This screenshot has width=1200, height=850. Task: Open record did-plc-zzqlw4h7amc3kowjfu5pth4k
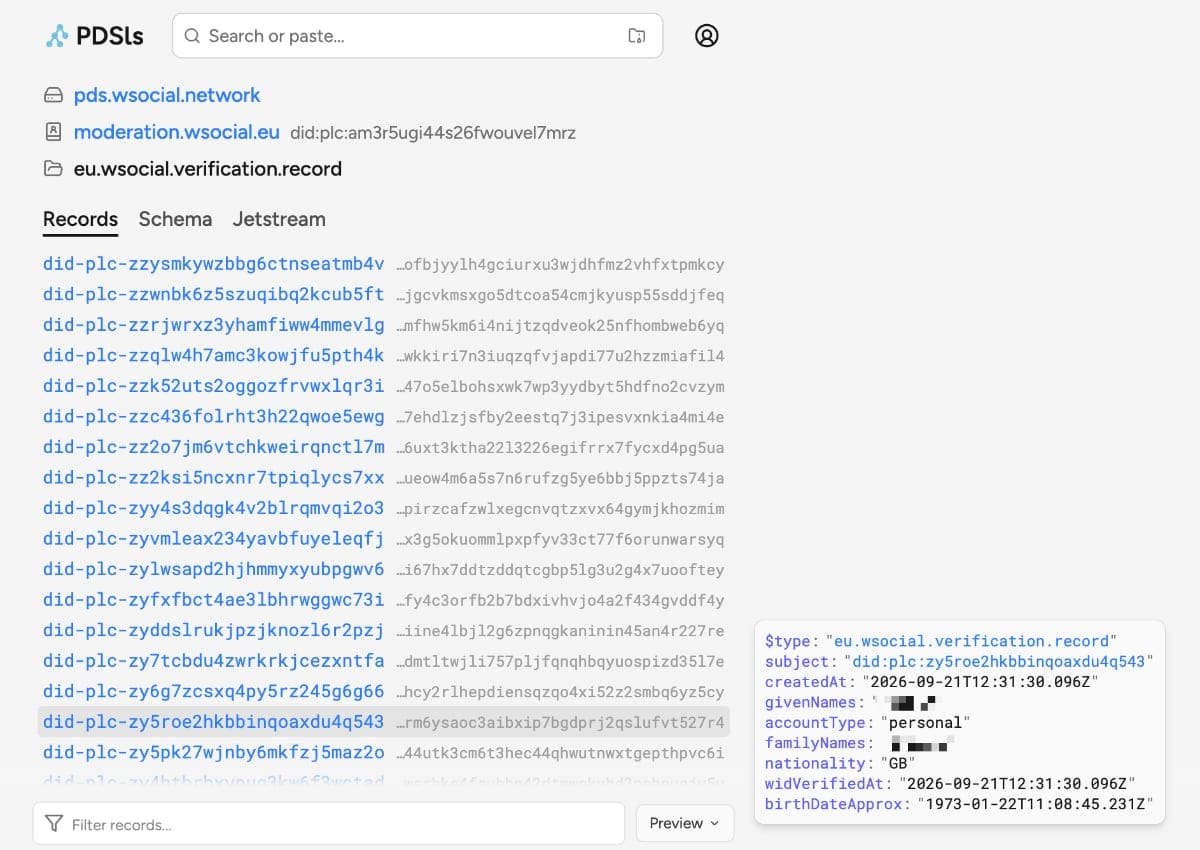[213, 355]
